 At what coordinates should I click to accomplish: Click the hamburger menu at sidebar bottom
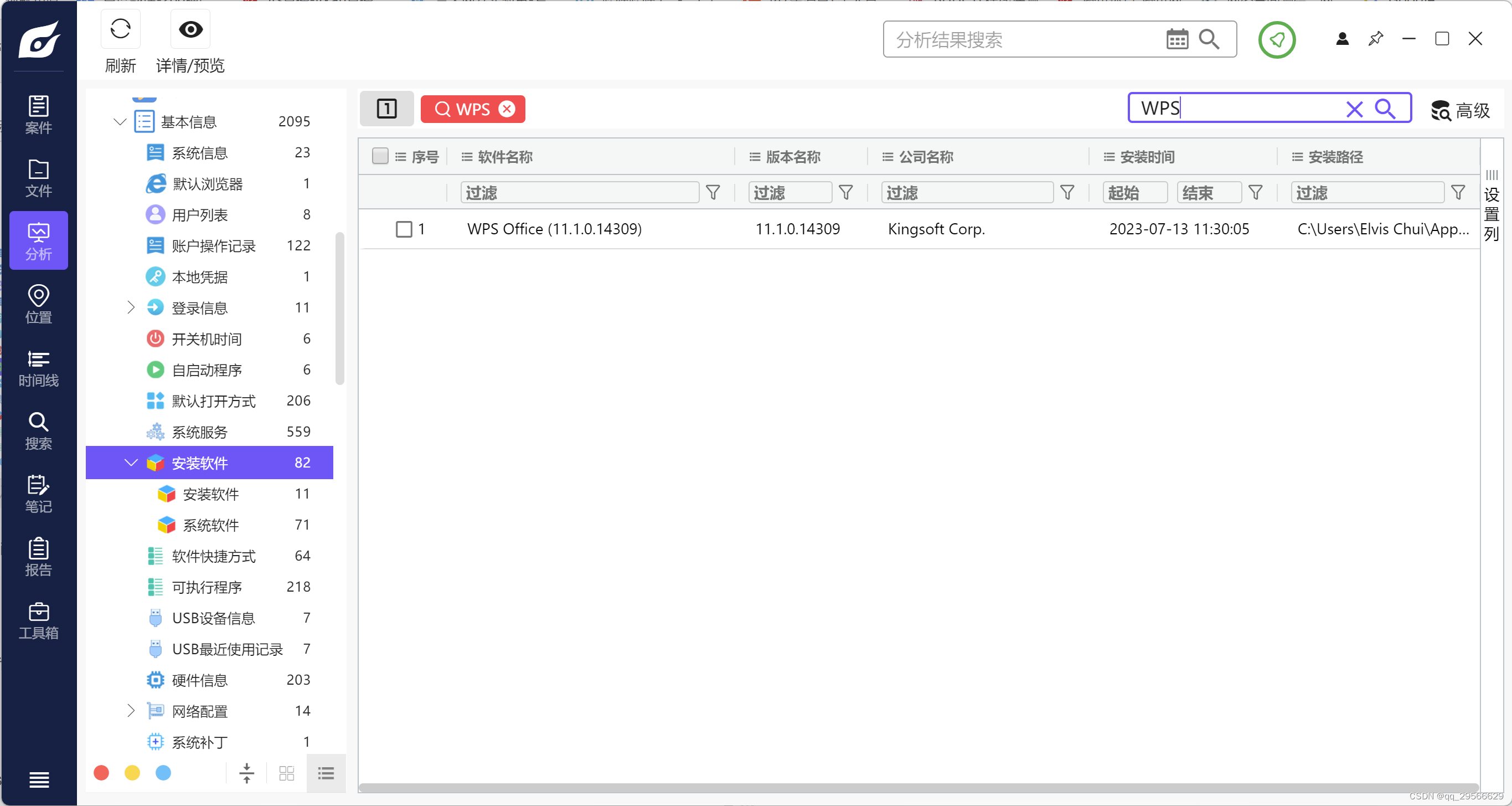coord(39,779)
